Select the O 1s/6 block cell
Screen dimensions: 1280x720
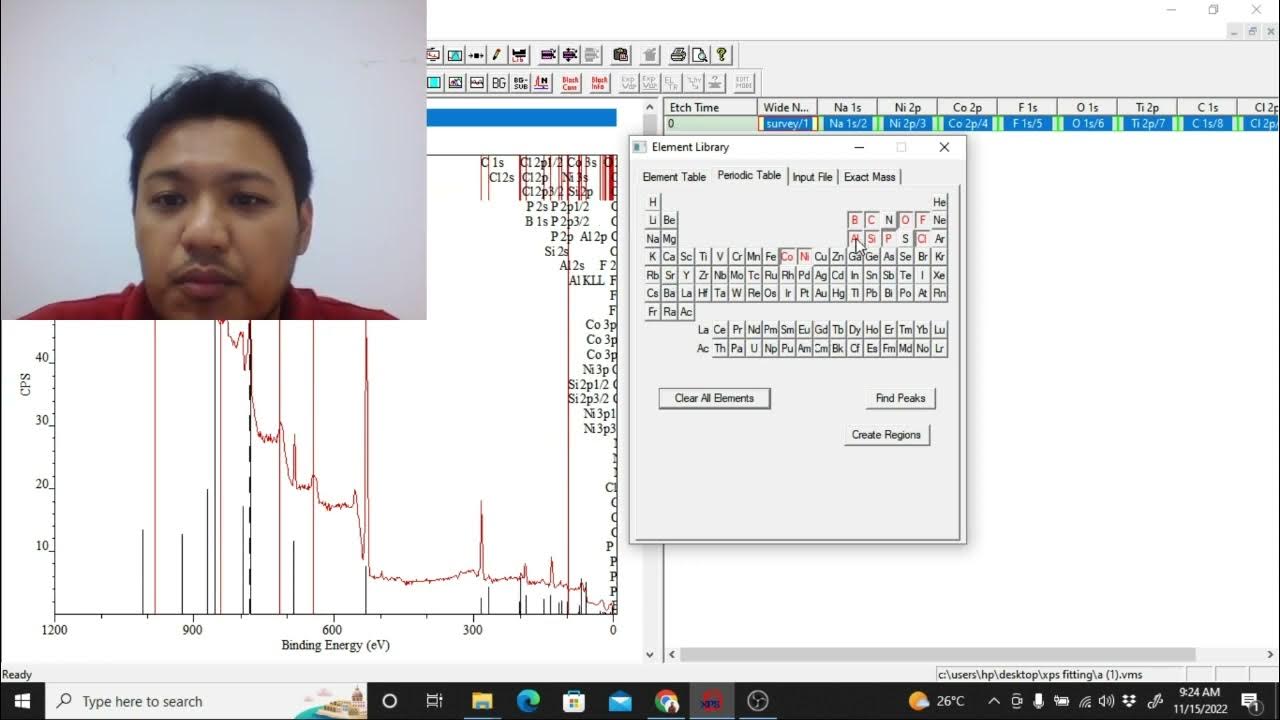[x=1087, y=124]
